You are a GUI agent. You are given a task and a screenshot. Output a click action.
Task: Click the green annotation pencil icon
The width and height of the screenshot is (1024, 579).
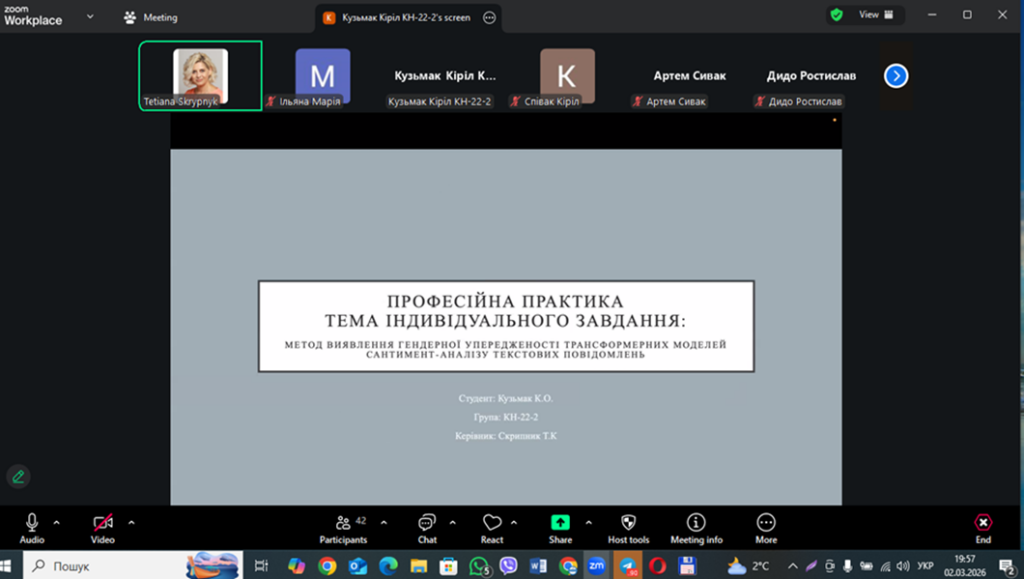(17, 476)
